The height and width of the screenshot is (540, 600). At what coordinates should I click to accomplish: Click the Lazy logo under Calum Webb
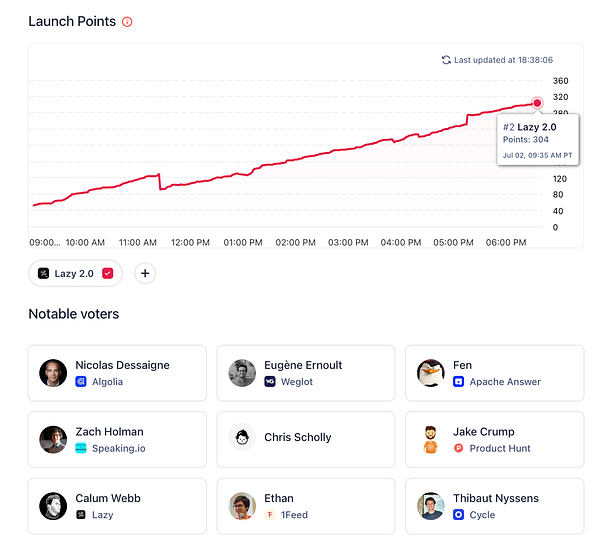[x=81, y=515]
